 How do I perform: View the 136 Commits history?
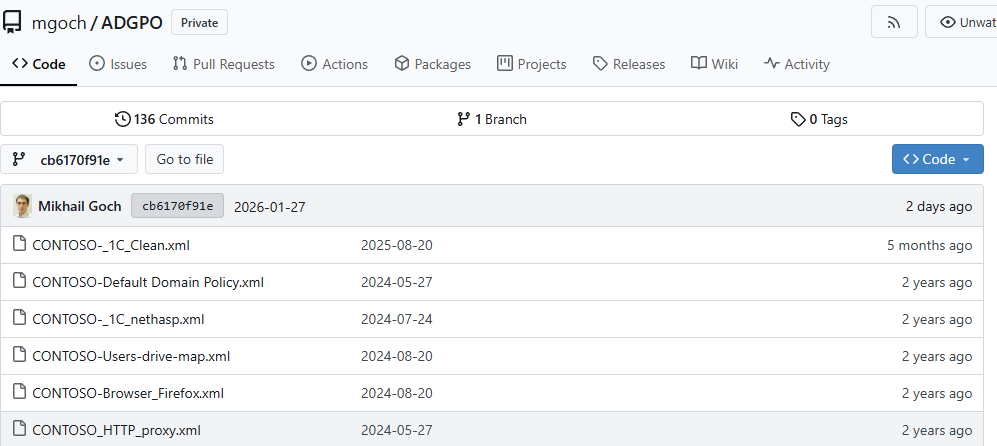point(164,119)
